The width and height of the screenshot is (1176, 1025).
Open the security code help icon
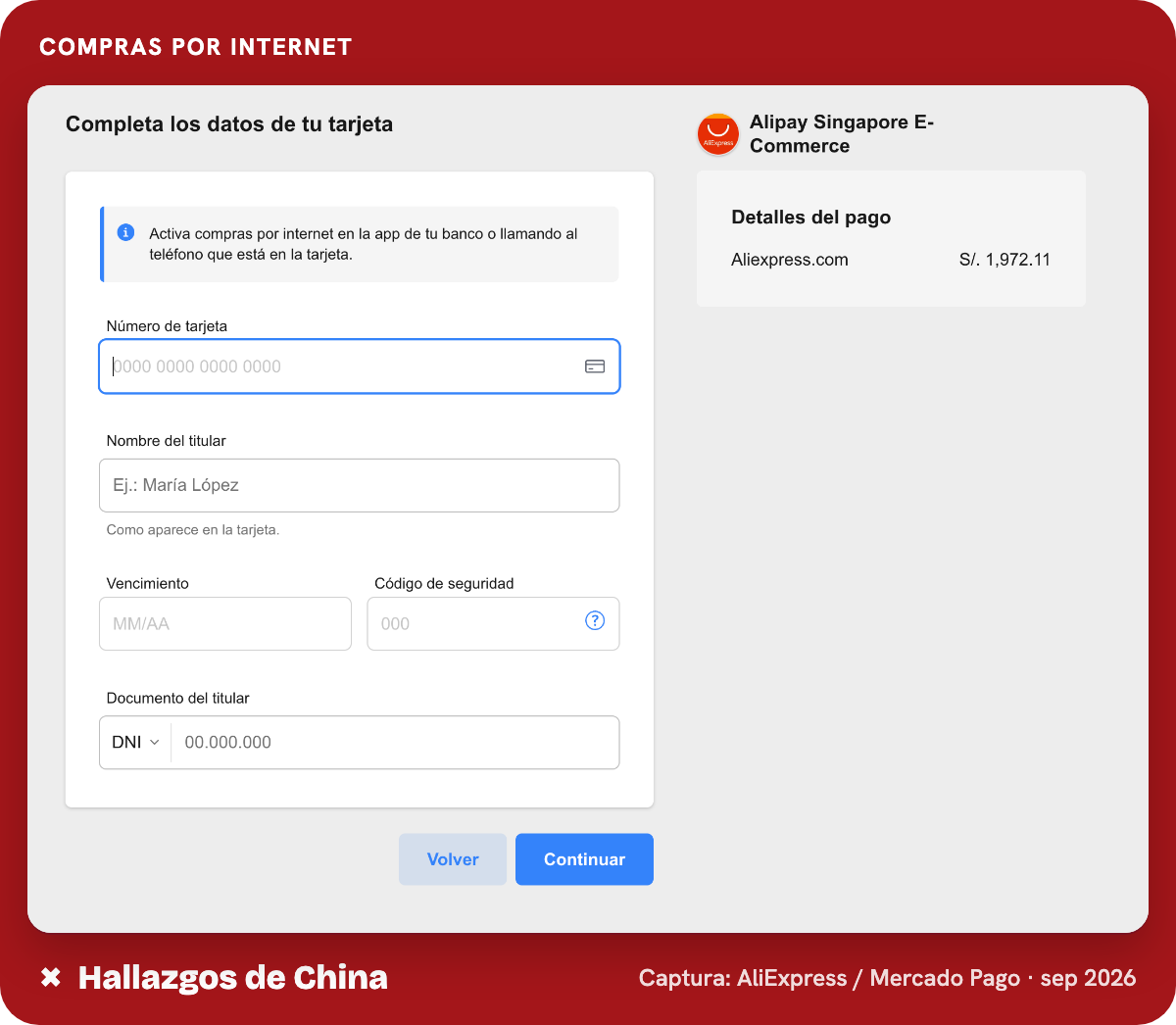tap(595, 620)
